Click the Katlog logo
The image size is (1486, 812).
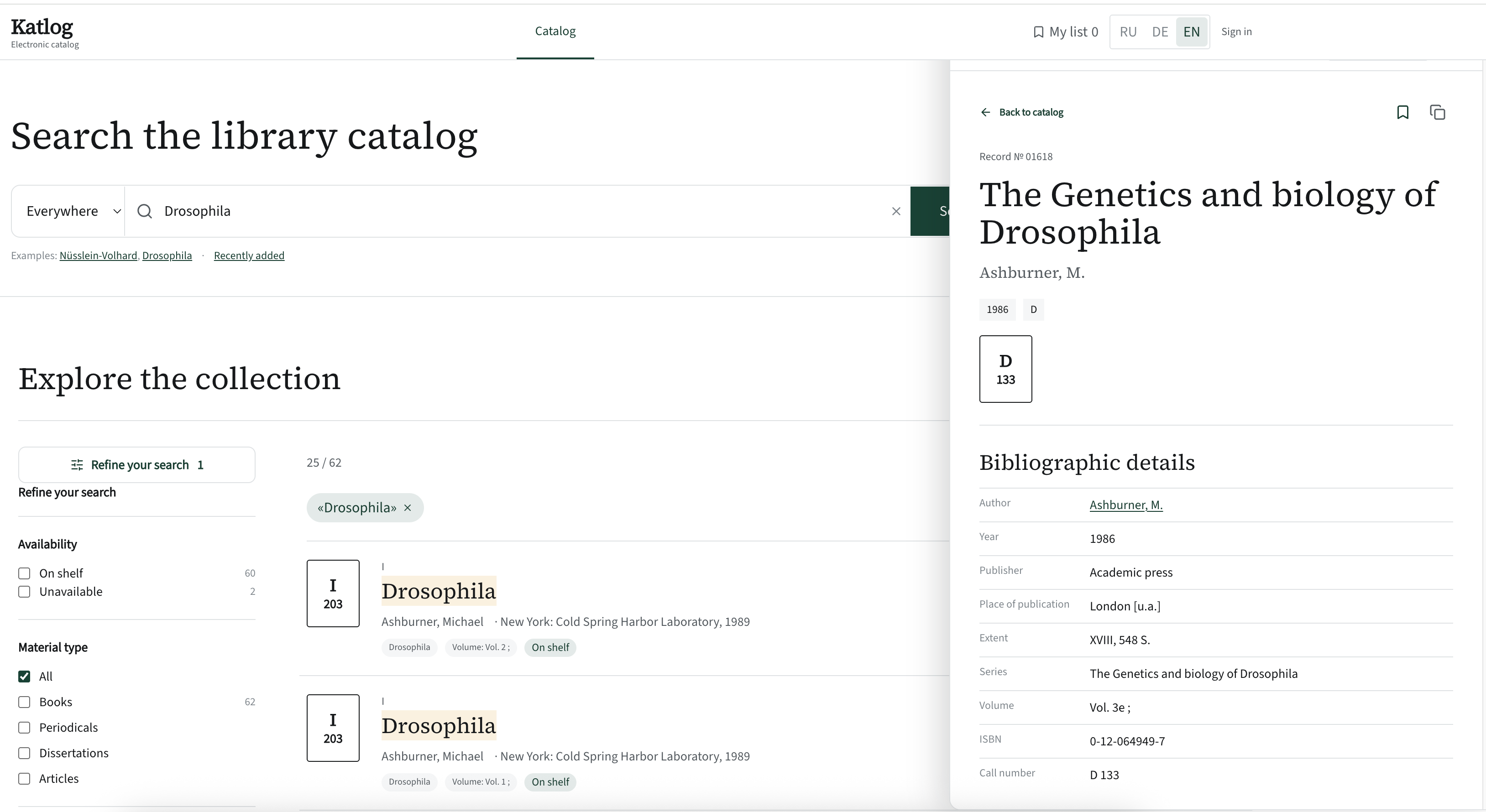(44, 33)
